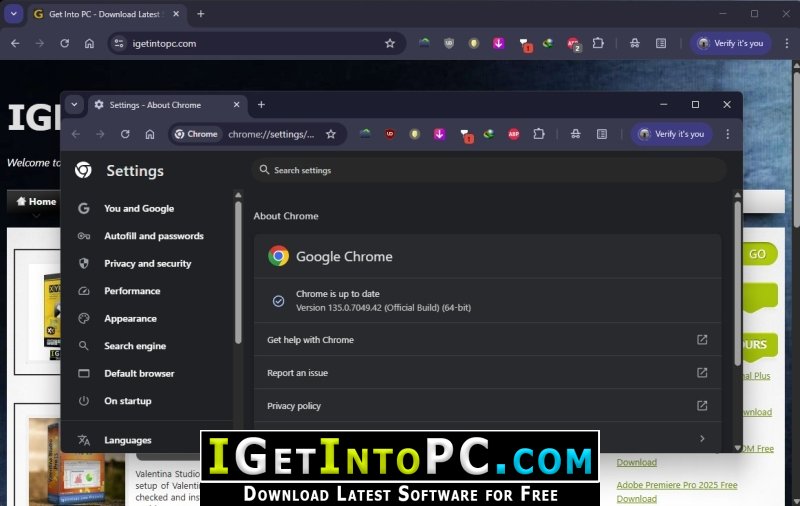This screenshot has width=800, height=506.
Task: Click the green GO button on the website
Action: [758, 254]
